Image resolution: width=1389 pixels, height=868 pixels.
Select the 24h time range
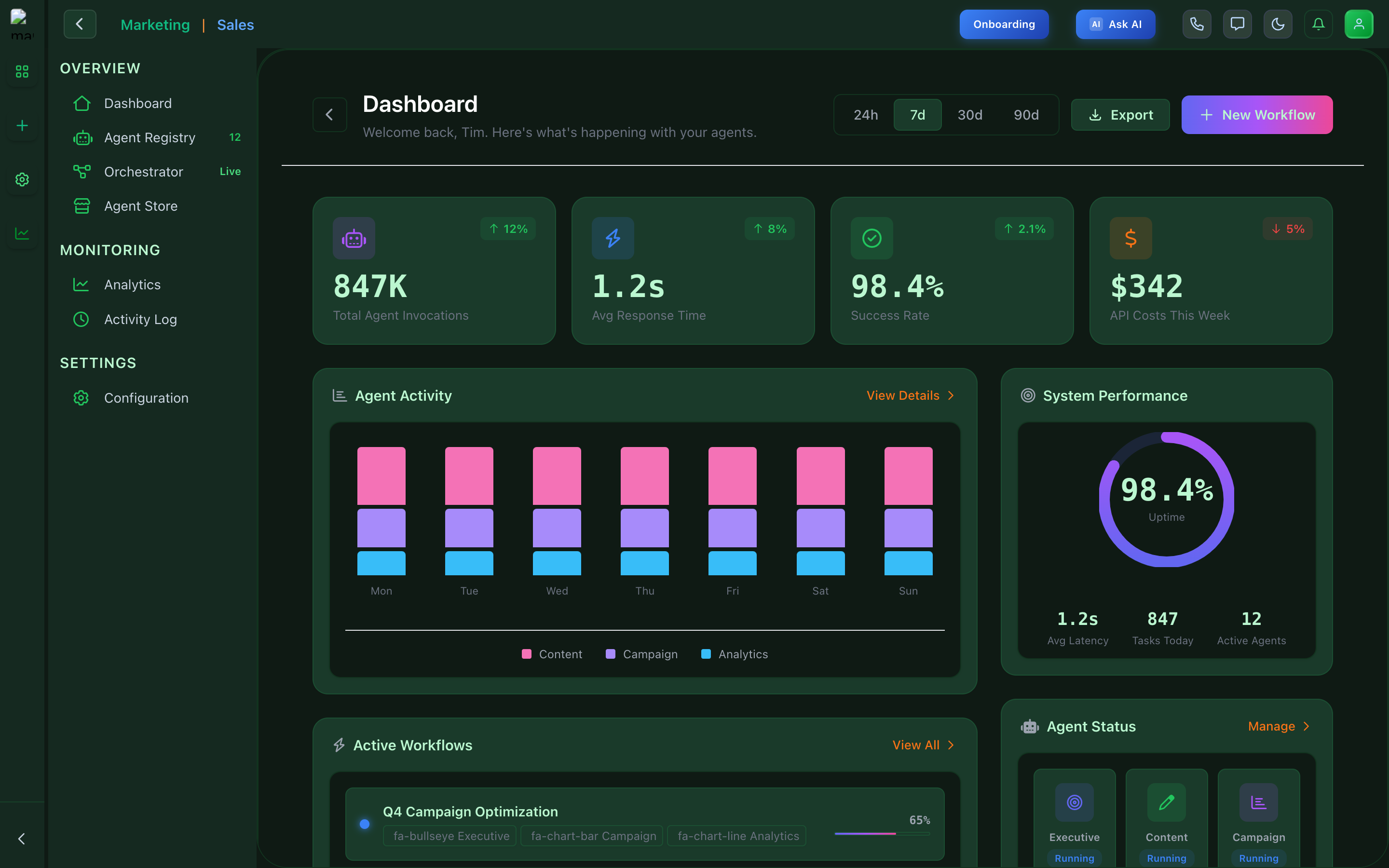point(866,115)
